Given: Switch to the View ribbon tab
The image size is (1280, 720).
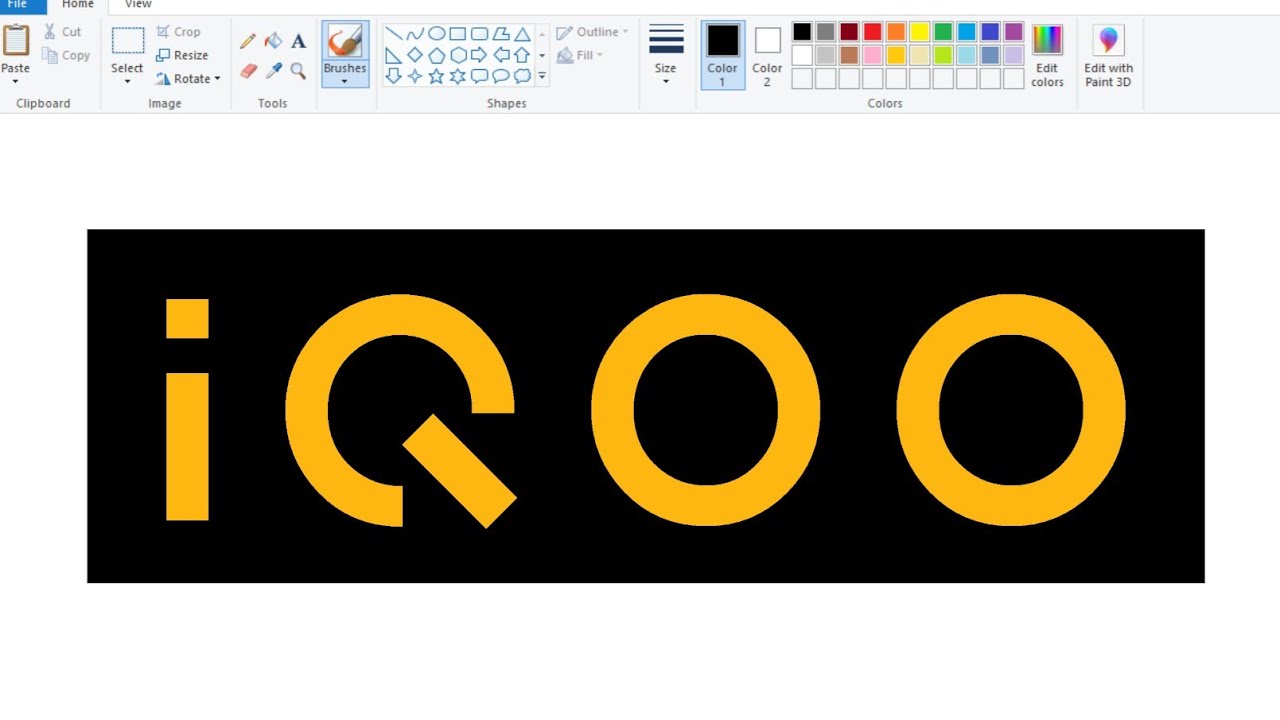Looking at the screenshot, I should point(138,5).
